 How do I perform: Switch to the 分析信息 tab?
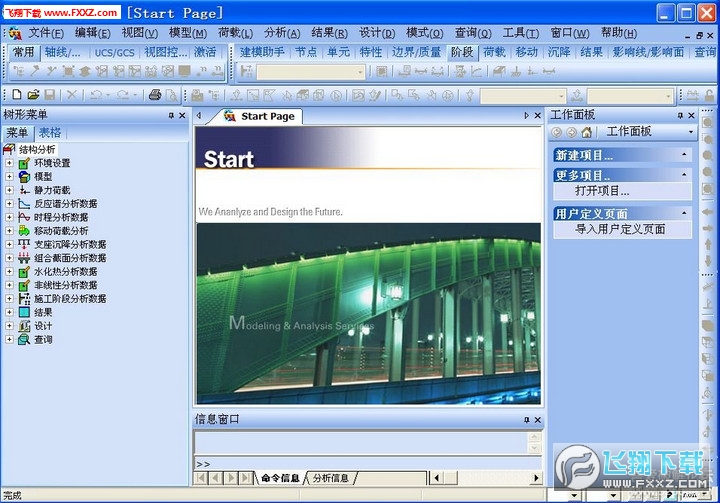pos(330,478)
